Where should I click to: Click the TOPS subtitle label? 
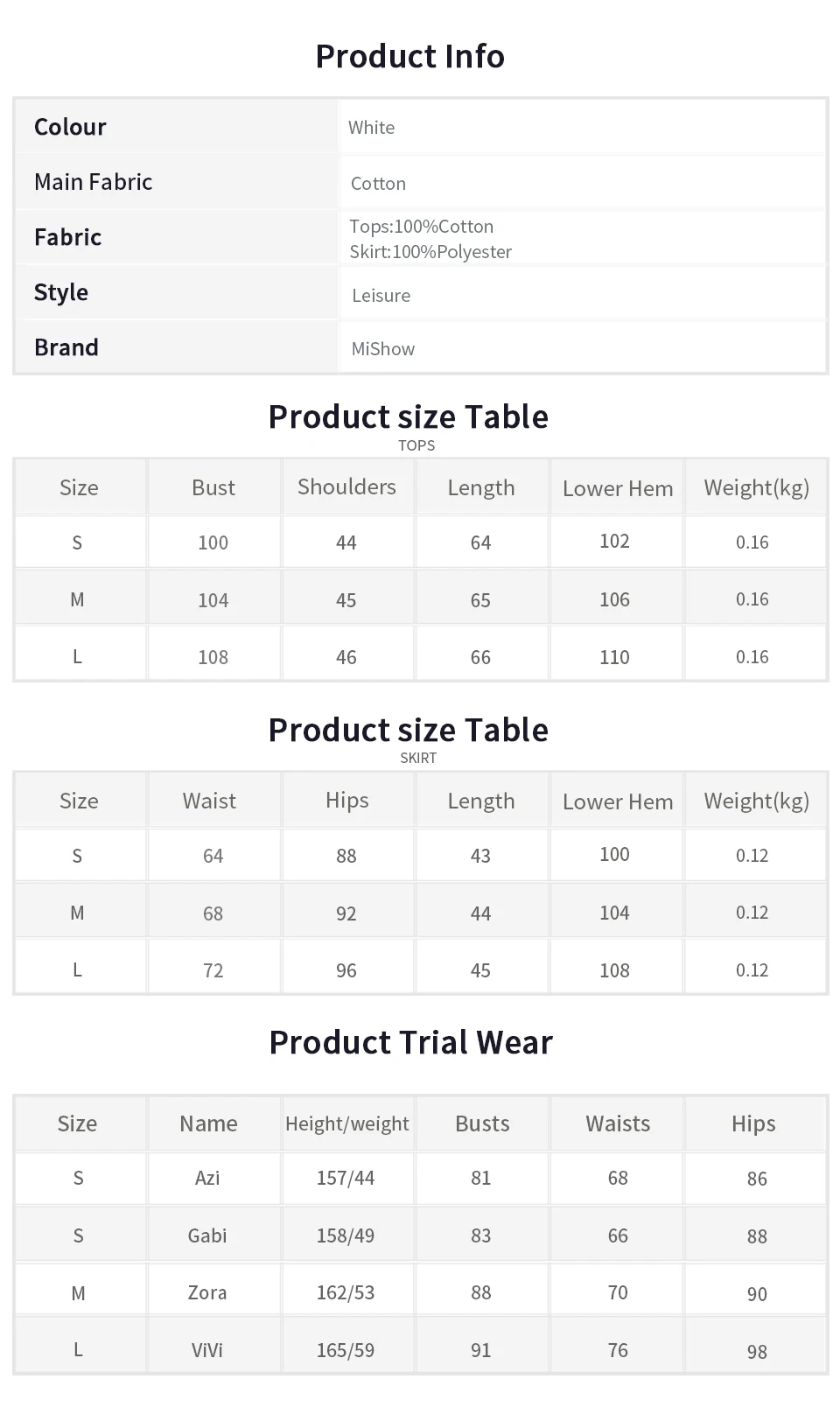point(416,445)
